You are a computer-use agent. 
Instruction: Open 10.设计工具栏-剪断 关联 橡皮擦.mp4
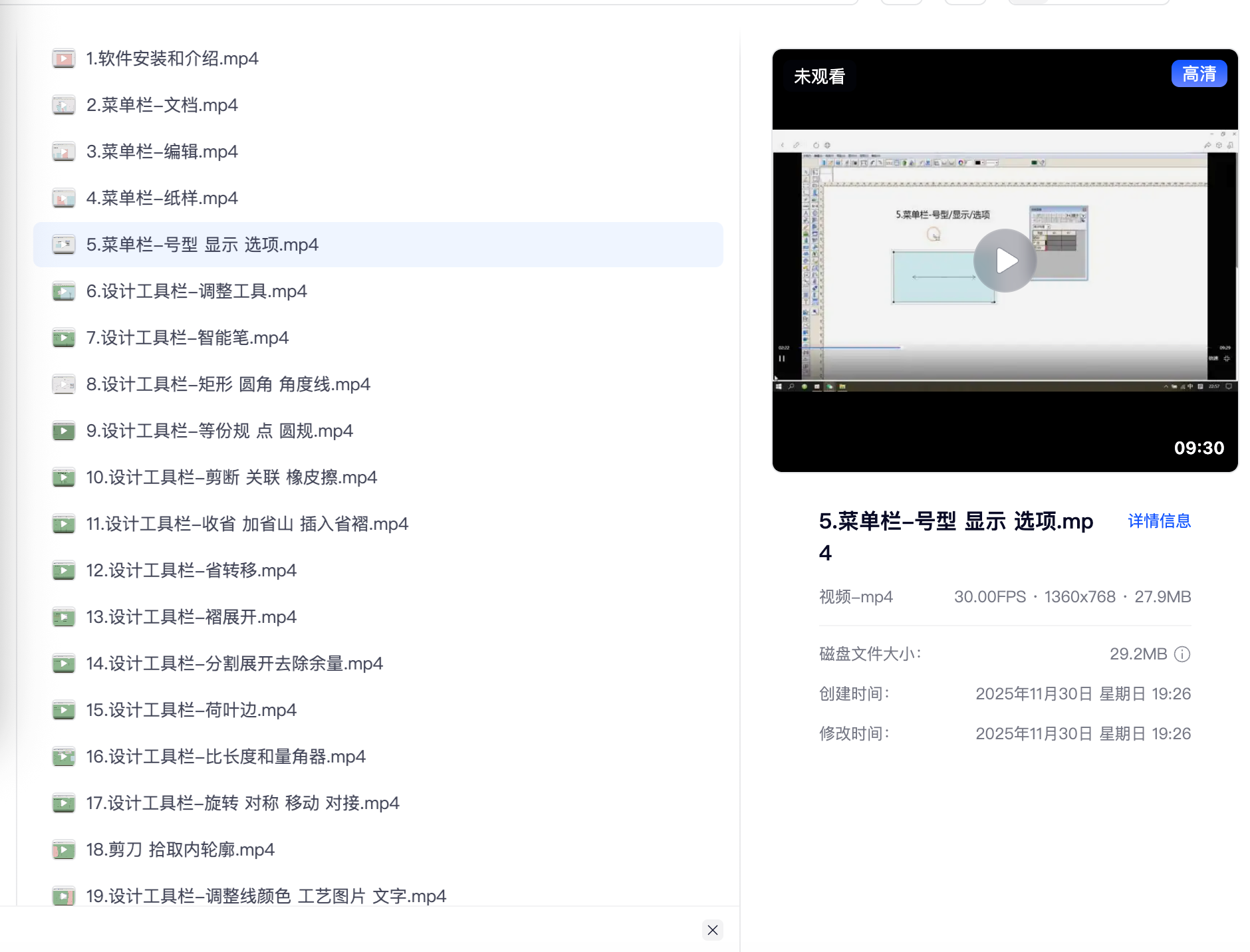click(378, 477)
